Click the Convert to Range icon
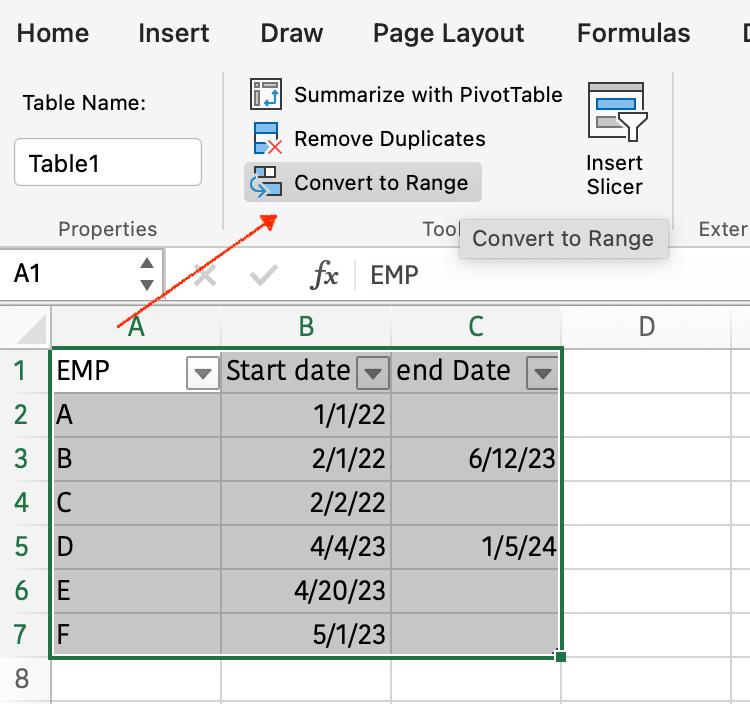This screenshot has height=704, width=750. pos(265,182)
